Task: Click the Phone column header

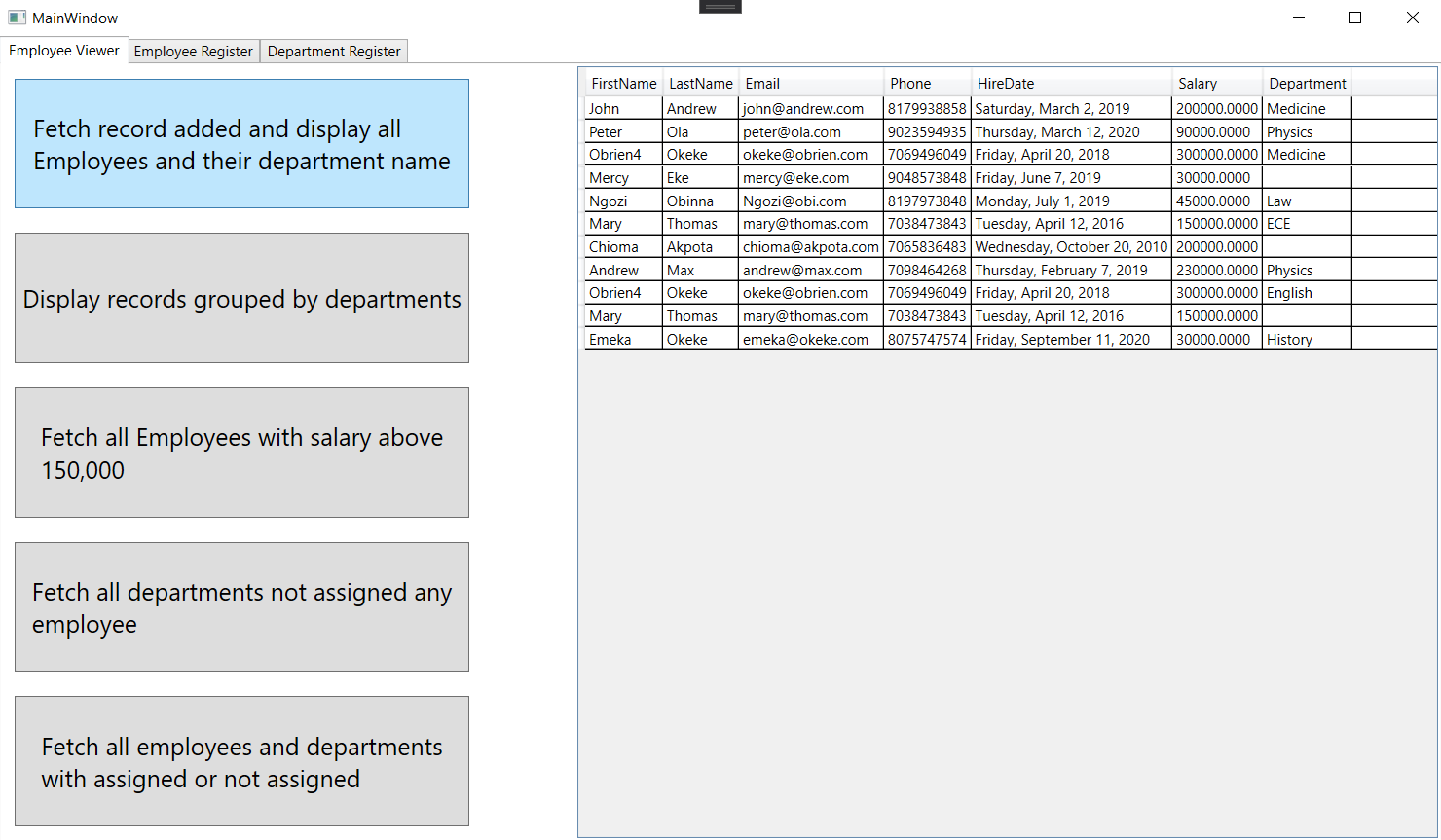Action: coord(927,84)
